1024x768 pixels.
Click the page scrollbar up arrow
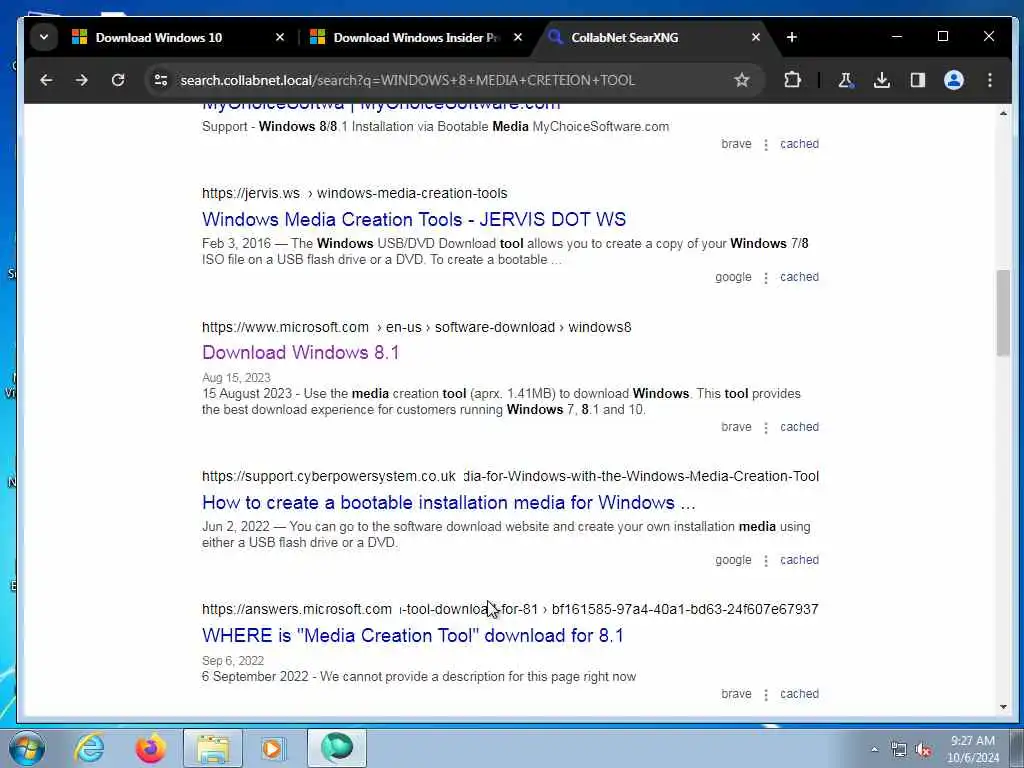point(1003,114)
